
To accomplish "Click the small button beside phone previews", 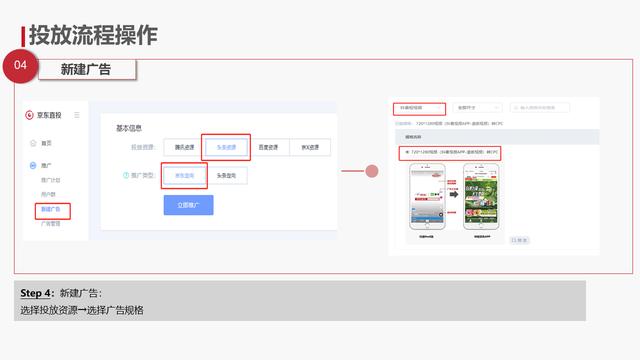I will click(520, 240).
